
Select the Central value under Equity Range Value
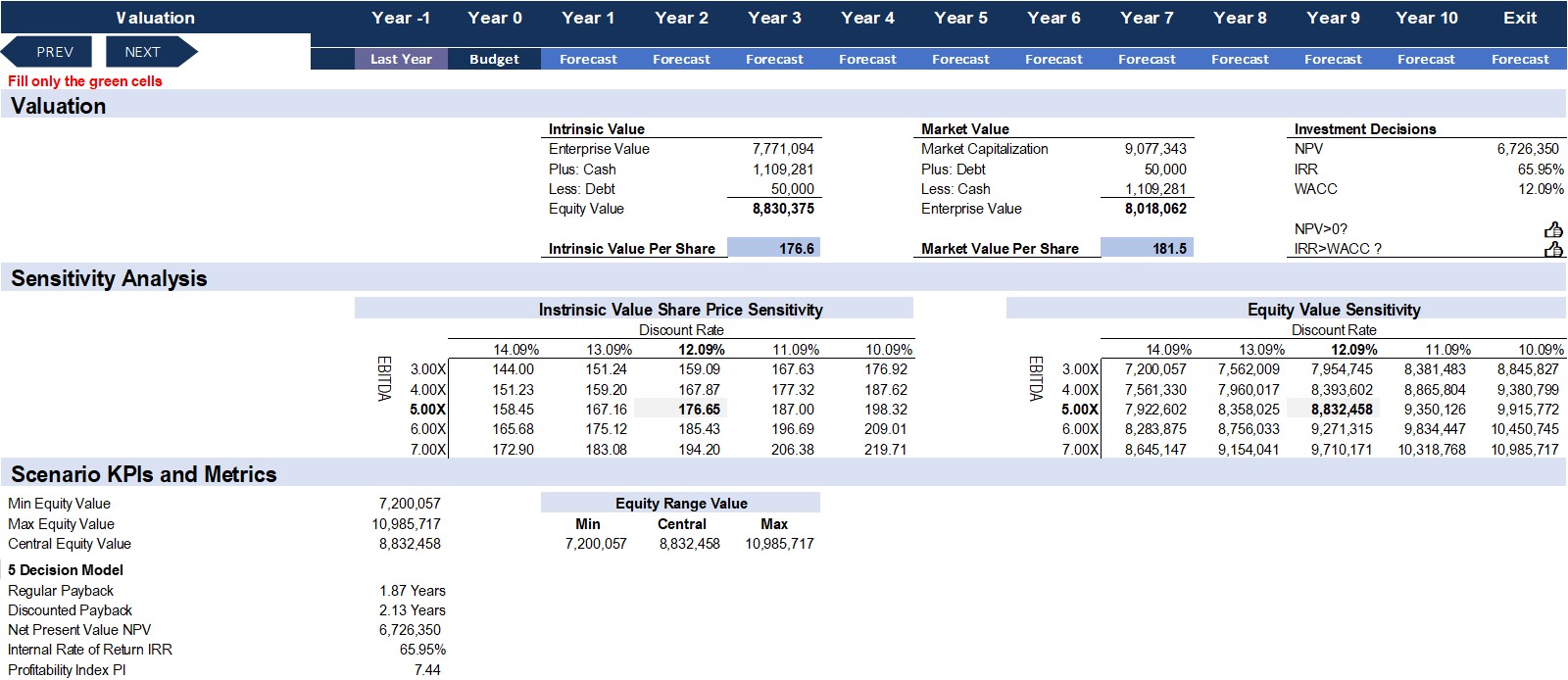click(689, 544)
